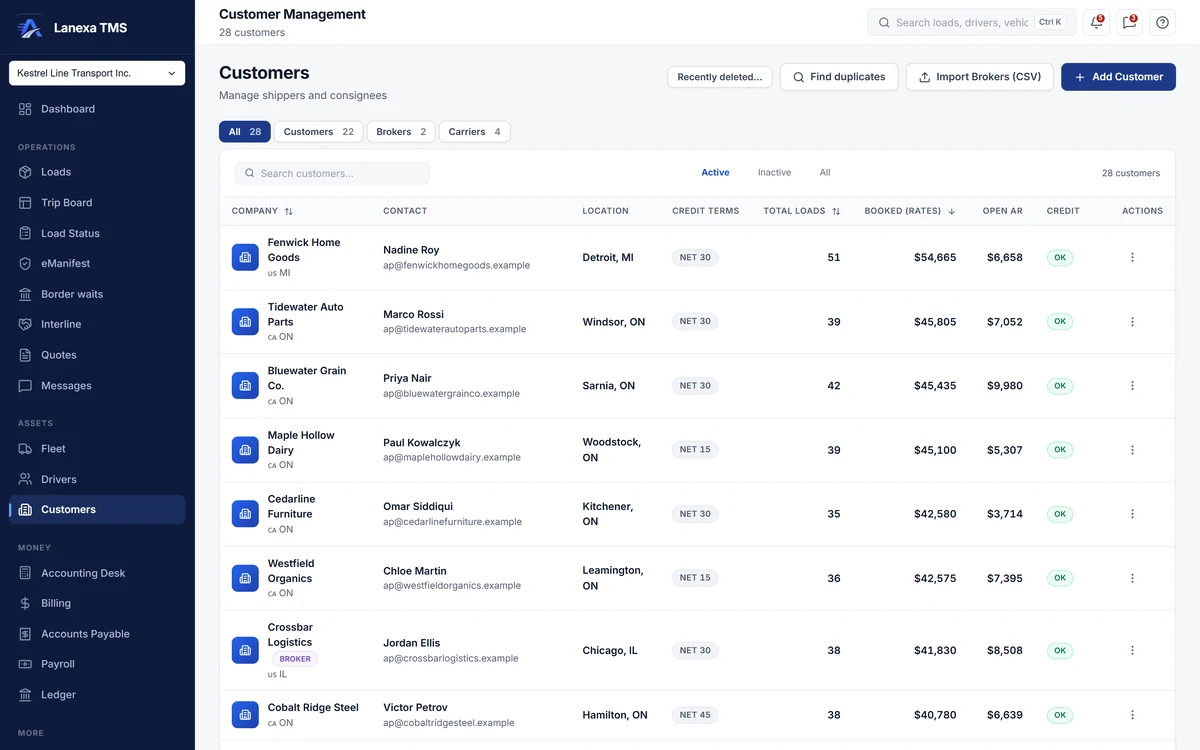
Task: Select the All 28 tab
Action: coord(245,132)
